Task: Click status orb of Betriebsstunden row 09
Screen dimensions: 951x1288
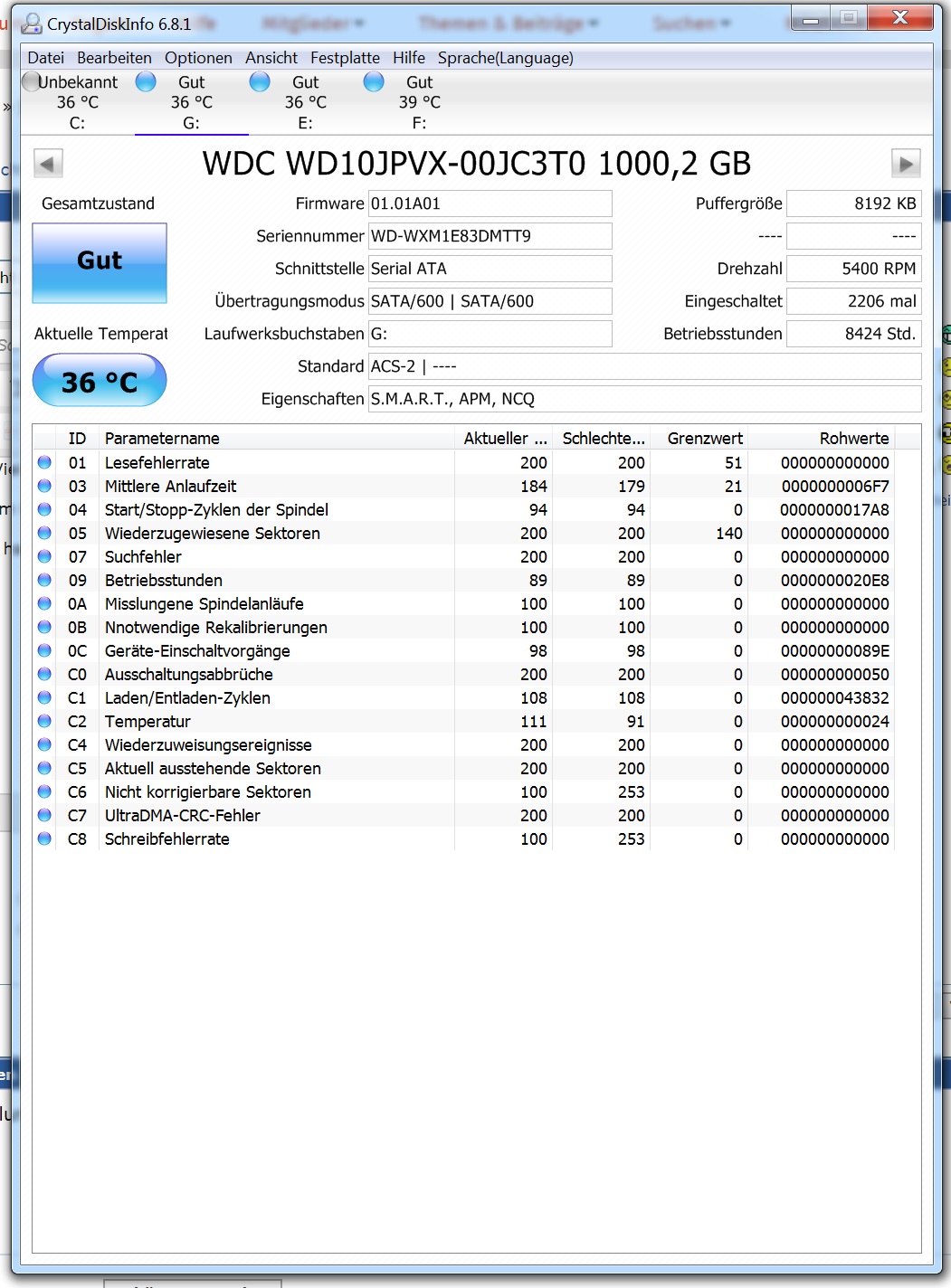Action: click(44, 580)
